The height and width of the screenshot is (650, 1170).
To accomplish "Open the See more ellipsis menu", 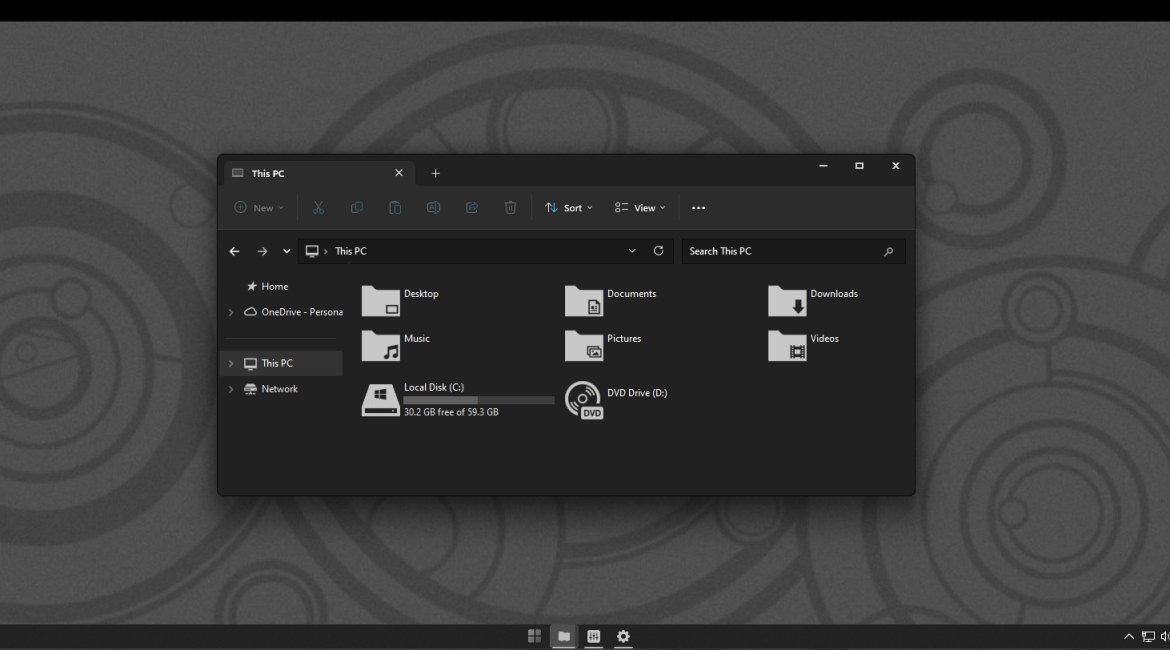I will click(x=698, y=208).
